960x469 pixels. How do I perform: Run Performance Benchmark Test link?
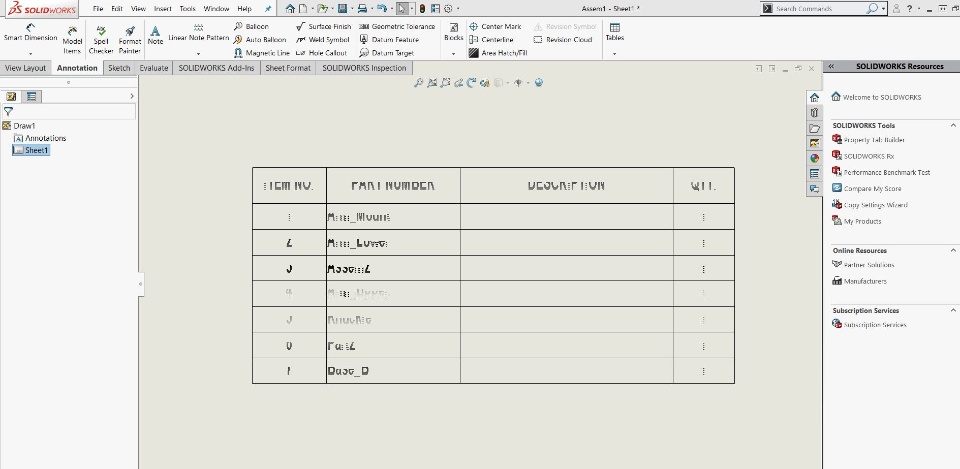click(x=881, y=172)
